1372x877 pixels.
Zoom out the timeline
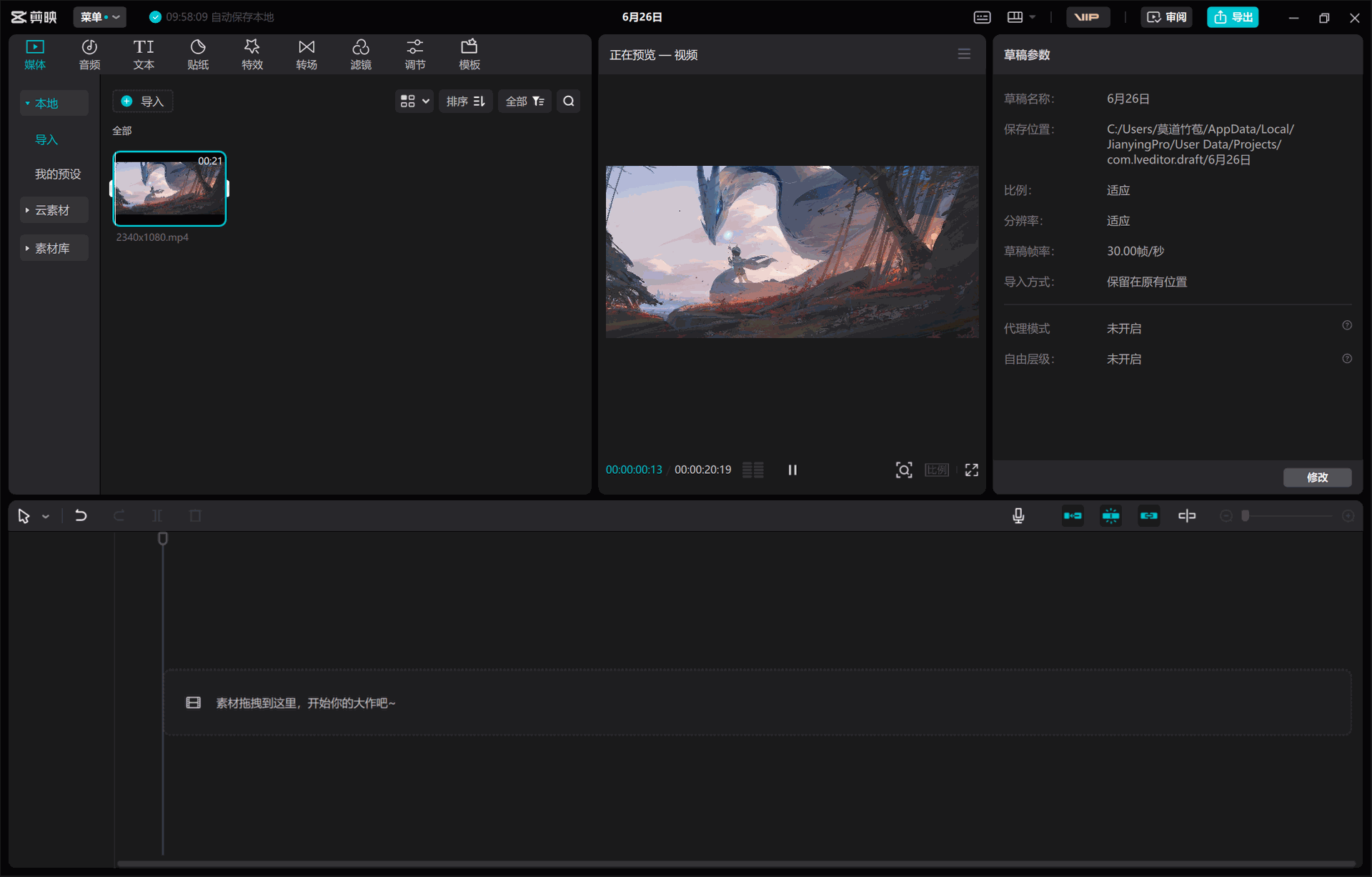(x=1226, y=516)
